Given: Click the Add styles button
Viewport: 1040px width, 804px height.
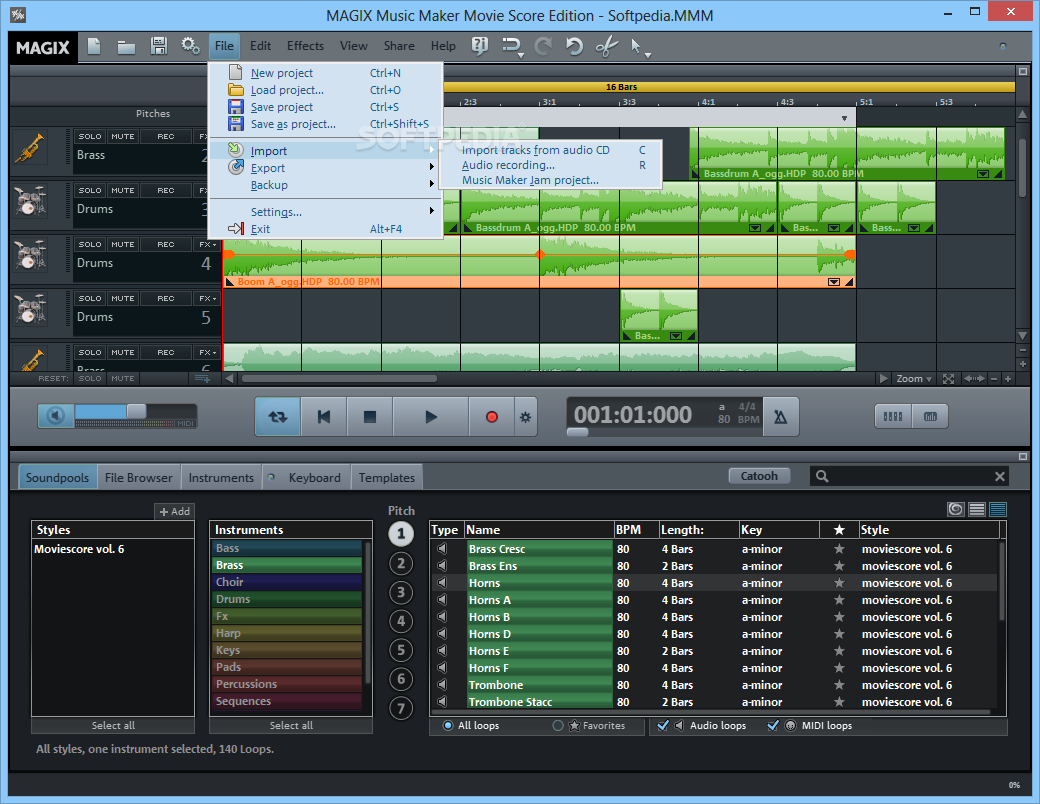Looking at the screenshot, I should click(174, 511).
